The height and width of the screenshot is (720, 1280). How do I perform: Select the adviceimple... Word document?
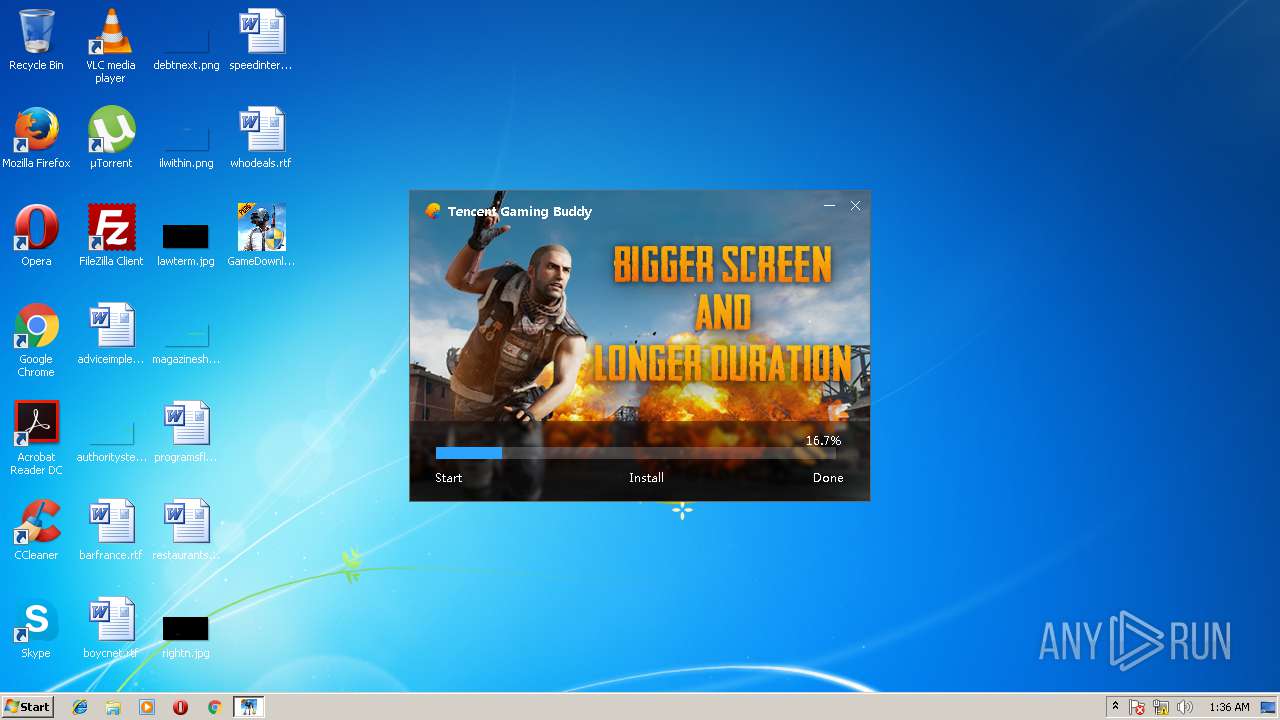(110, 334)
